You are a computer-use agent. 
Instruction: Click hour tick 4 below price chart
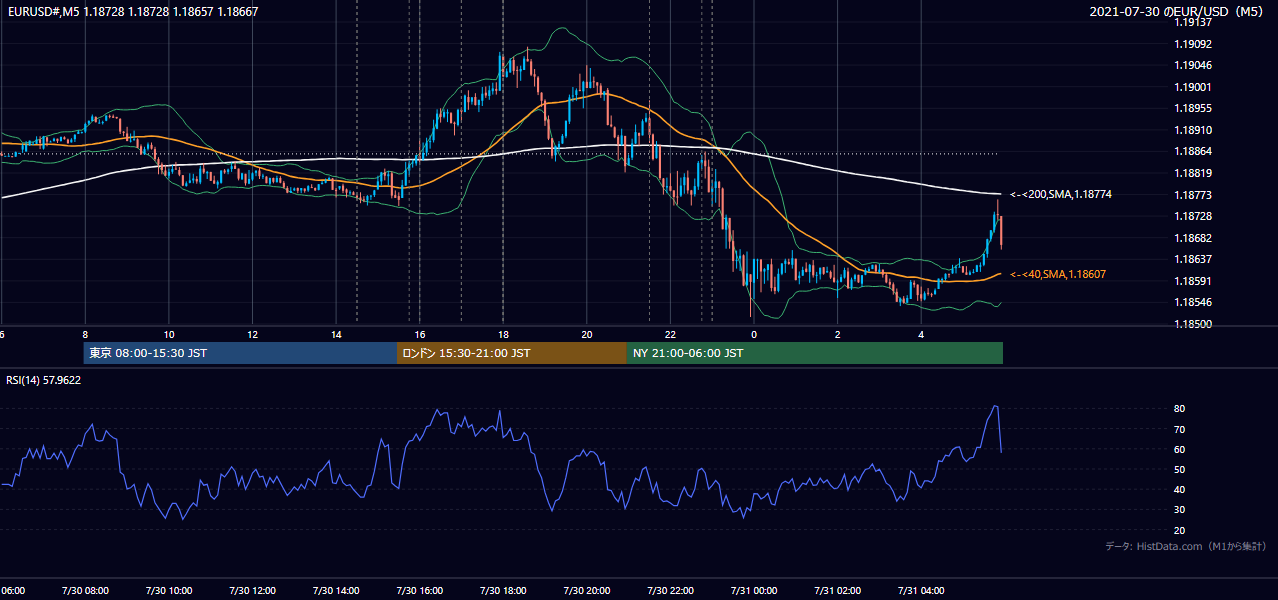[922, 334]
